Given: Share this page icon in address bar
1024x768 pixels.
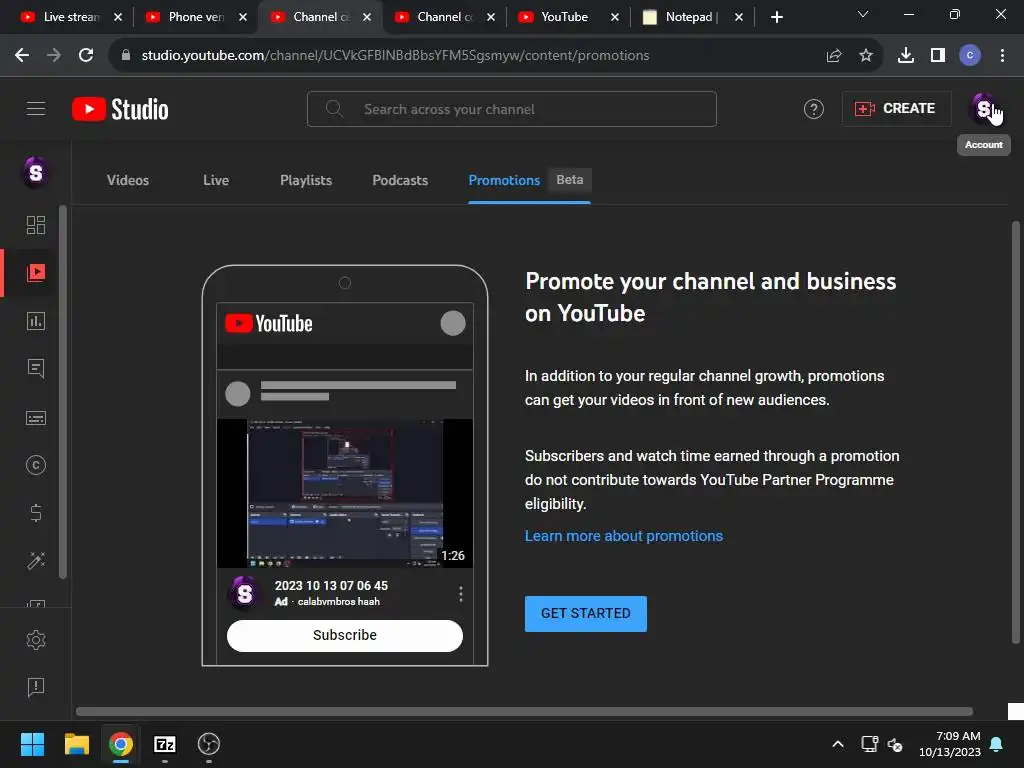Looking at the screenshot, I should pos(833,56).
